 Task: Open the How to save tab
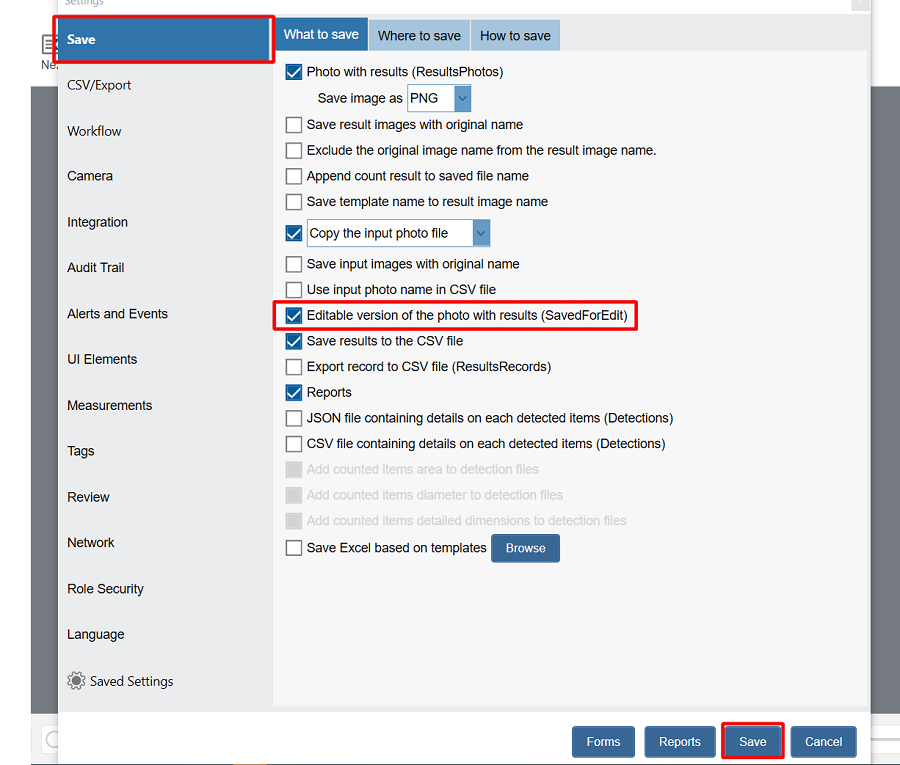click(515, 35)
